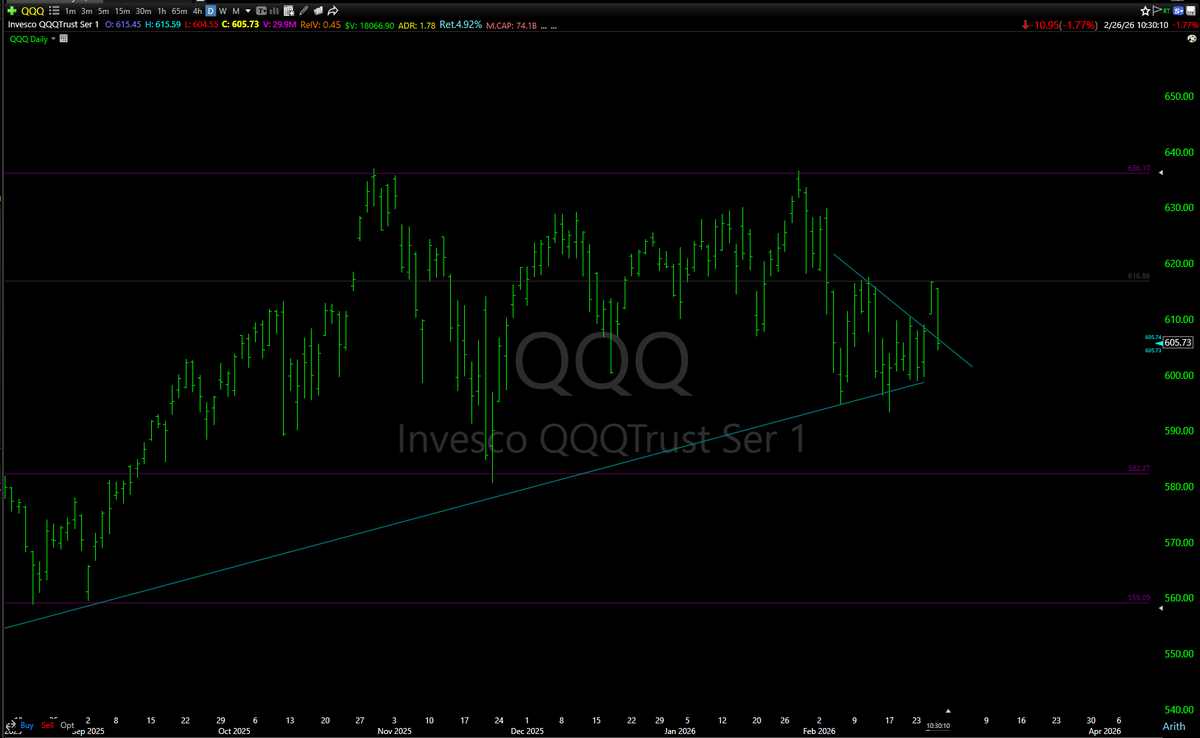Click the flag icon at top right
This screenshot has width=1200, height=738.
pos(1157,11)
